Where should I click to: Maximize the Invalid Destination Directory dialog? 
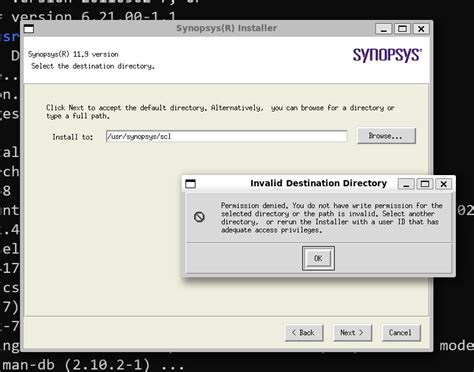[x=425, y=184]
